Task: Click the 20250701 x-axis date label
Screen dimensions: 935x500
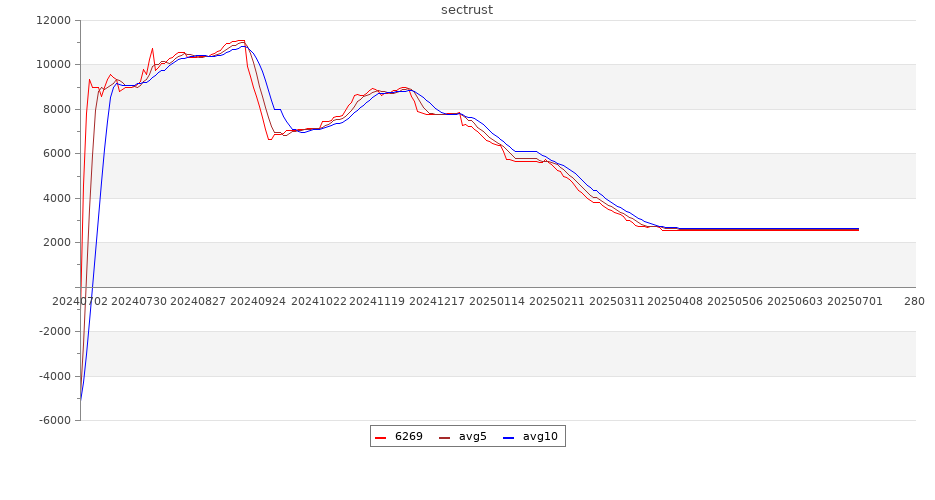Action: tap(854, 301)
